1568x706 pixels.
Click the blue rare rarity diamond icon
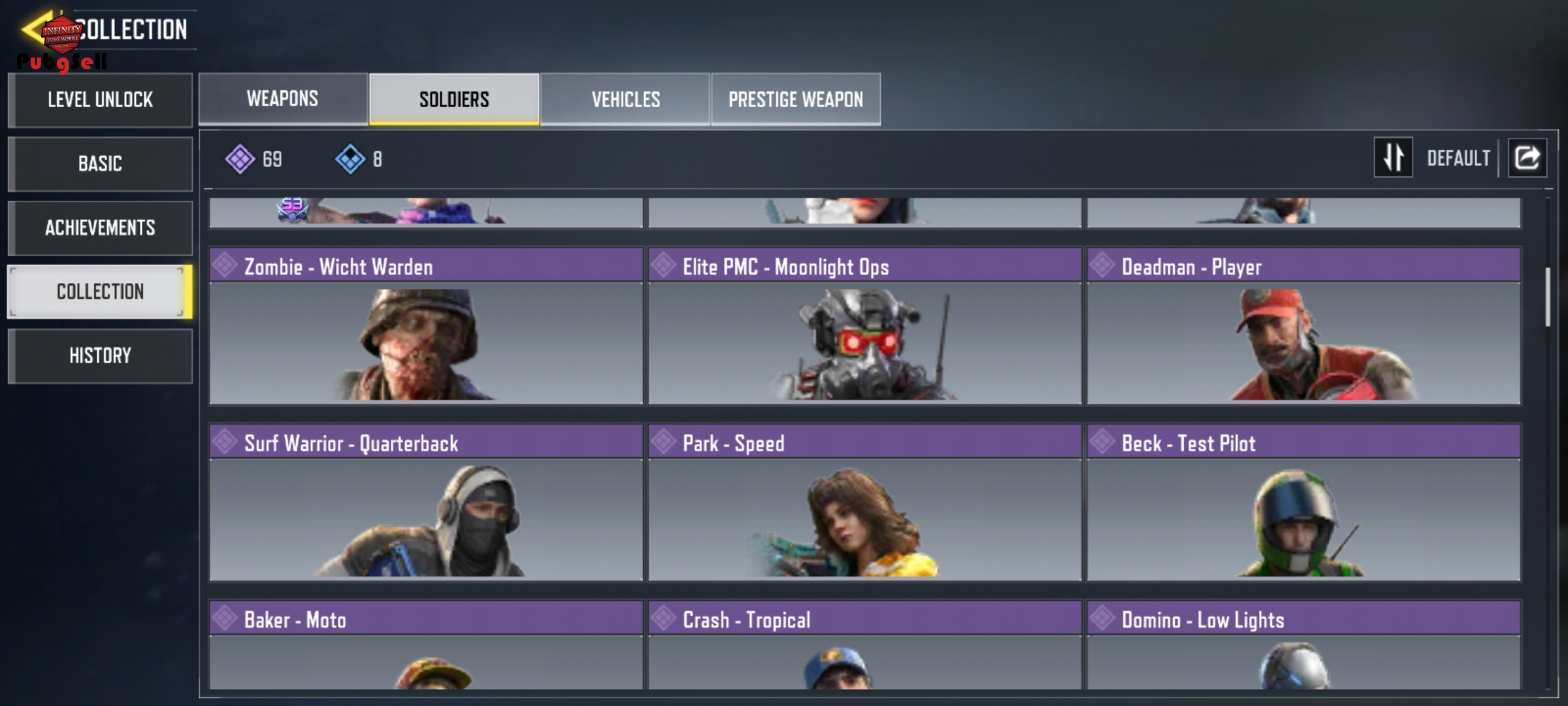pos(350,159)
